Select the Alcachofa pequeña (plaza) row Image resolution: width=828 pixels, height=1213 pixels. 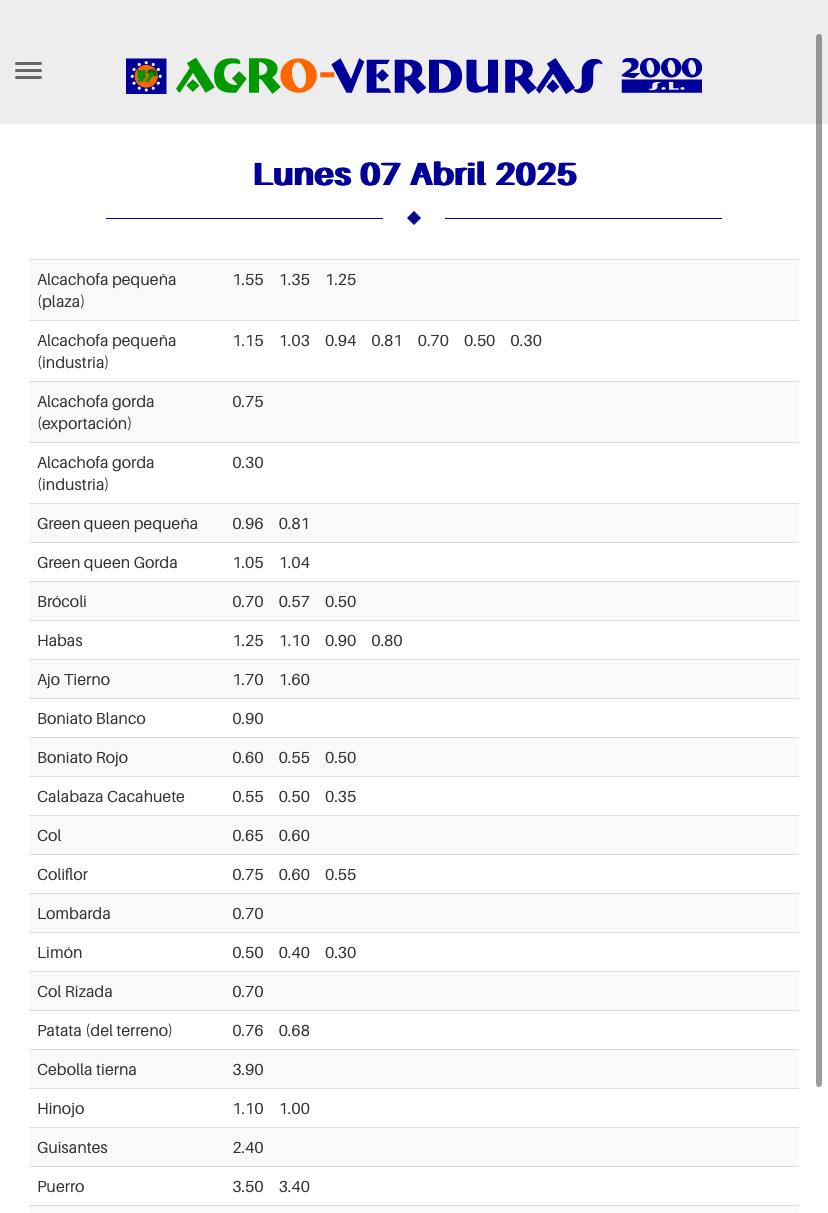tap(414, 290)
